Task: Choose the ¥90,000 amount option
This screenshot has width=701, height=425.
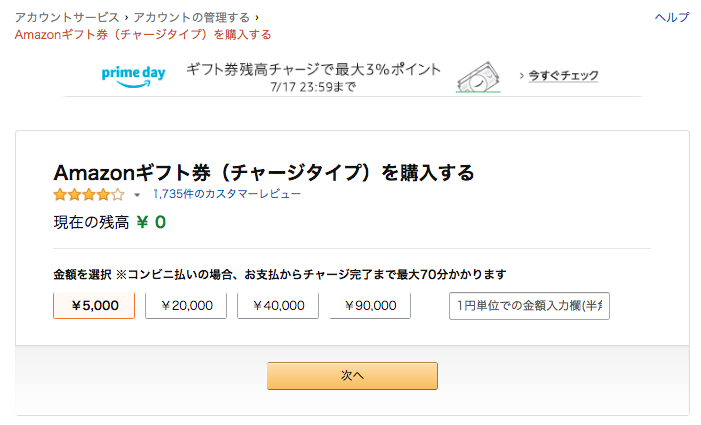Action: point(370,306)
